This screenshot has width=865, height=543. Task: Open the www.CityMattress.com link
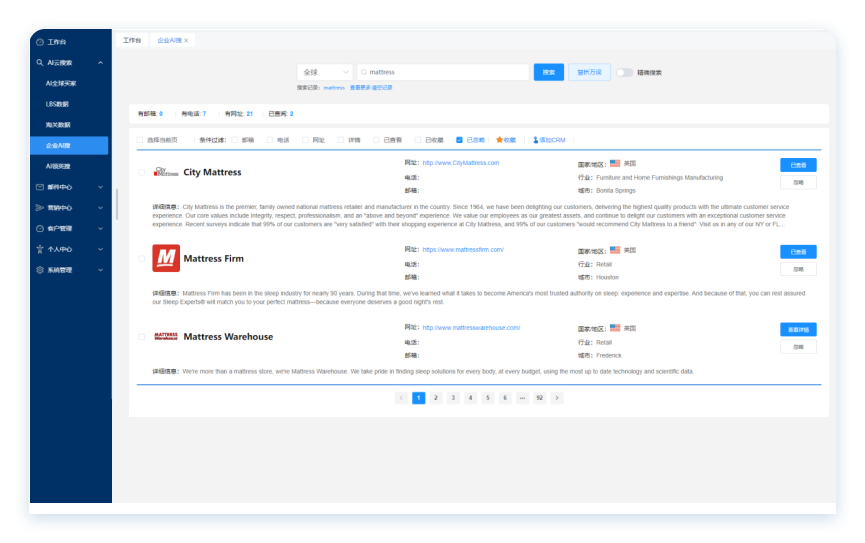click(x=461, y=163)
